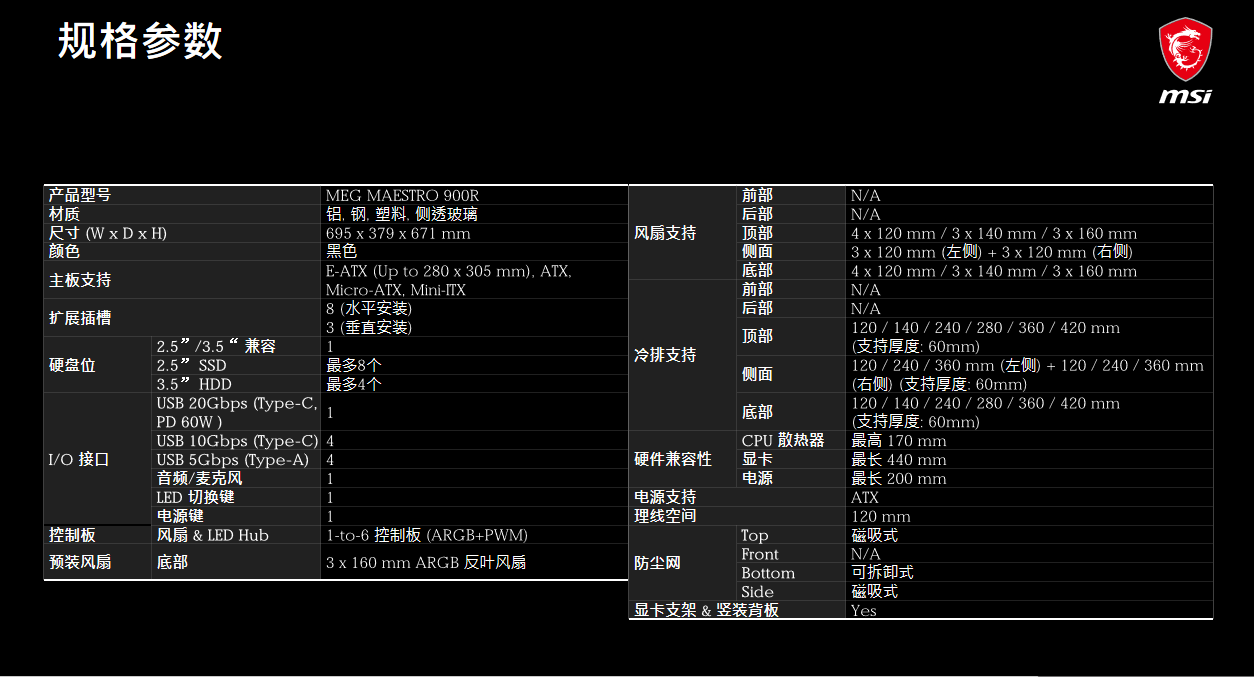Screen dimensions: 1254x677
Task: Select the "防尘网" category label
Action: click(x=657, y=563)
